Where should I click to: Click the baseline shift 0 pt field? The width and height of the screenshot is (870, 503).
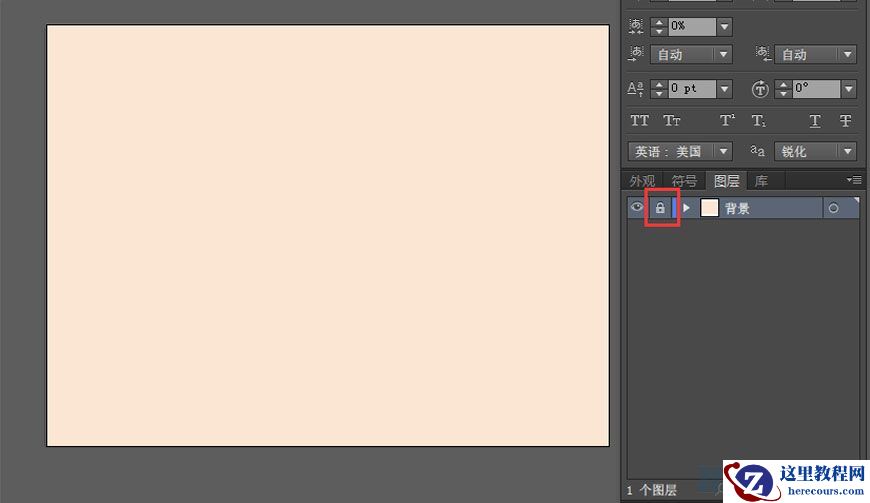692,89
